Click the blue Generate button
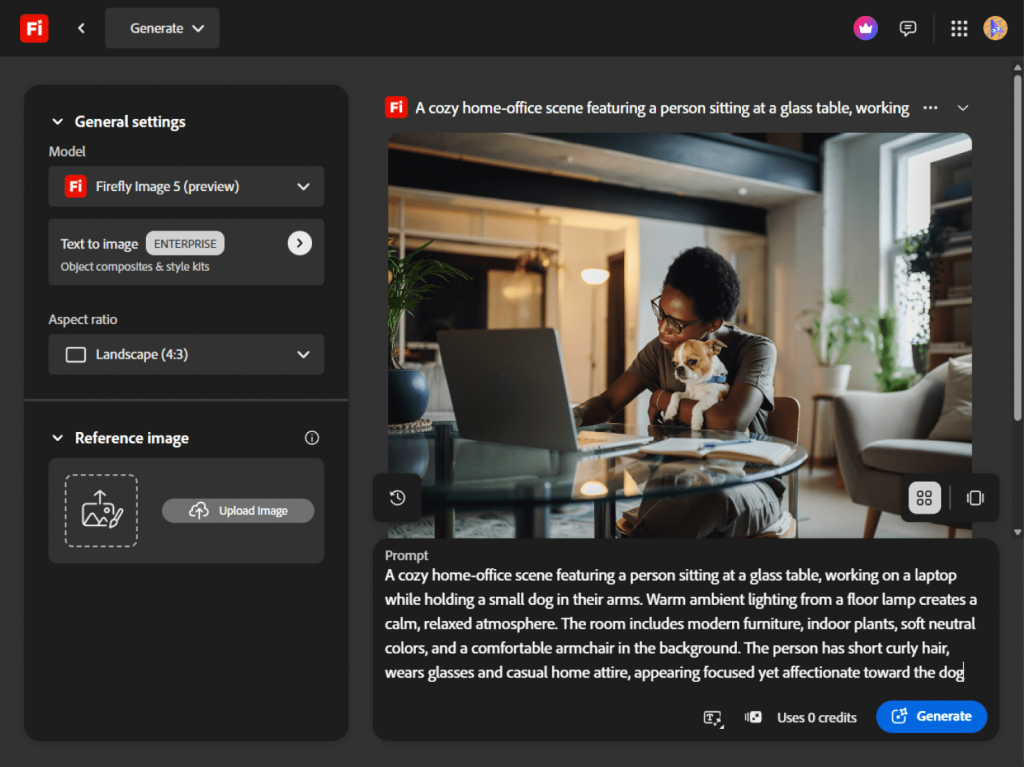 tap(931, 716)
